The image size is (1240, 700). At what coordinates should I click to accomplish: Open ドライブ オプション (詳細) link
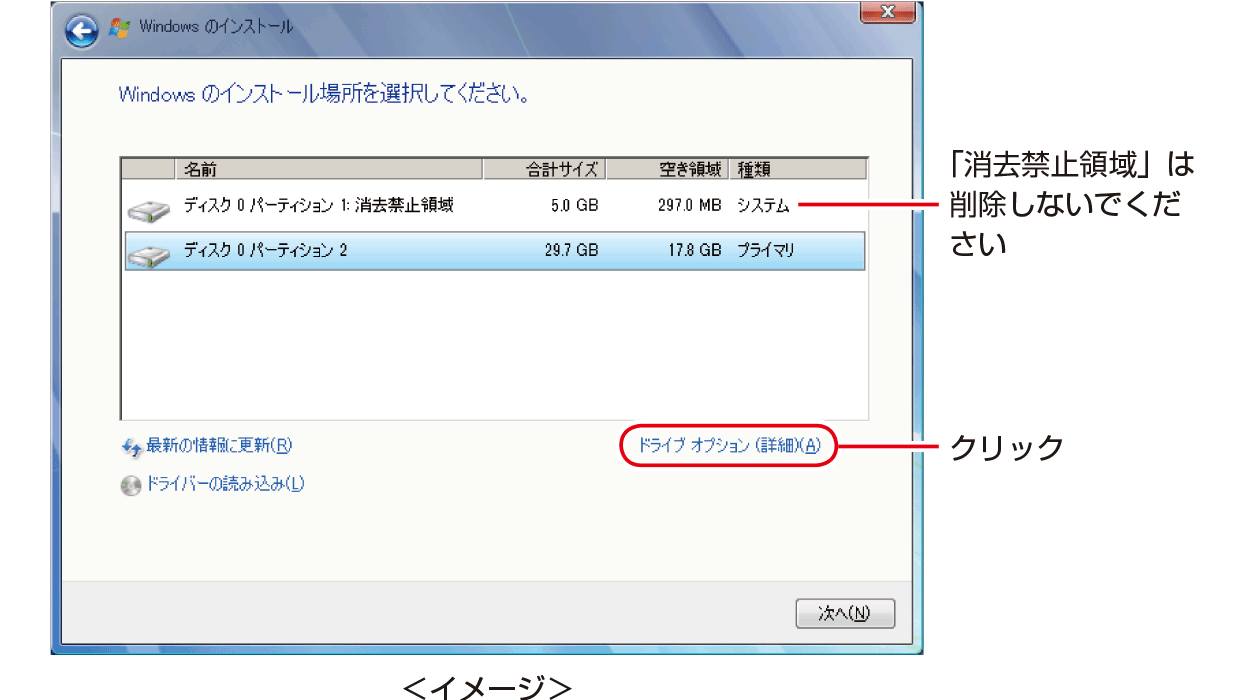coord(729,446)
